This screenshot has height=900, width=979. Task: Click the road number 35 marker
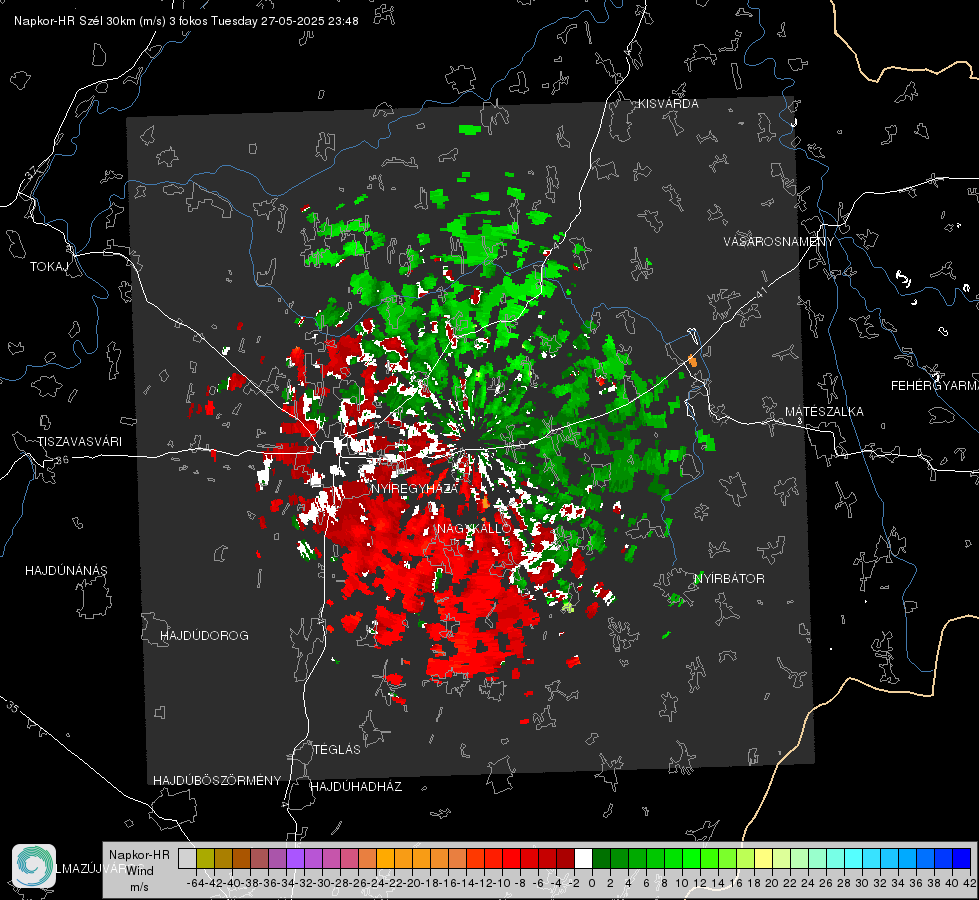(x=12, y=707)
